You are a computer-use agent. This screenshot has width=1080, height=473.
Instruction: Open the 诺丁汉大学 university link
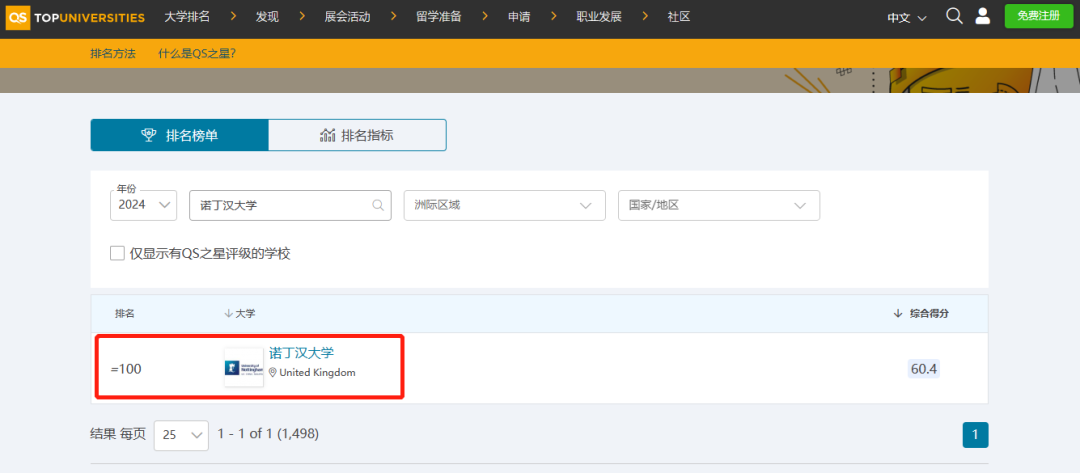pos(302,353)
